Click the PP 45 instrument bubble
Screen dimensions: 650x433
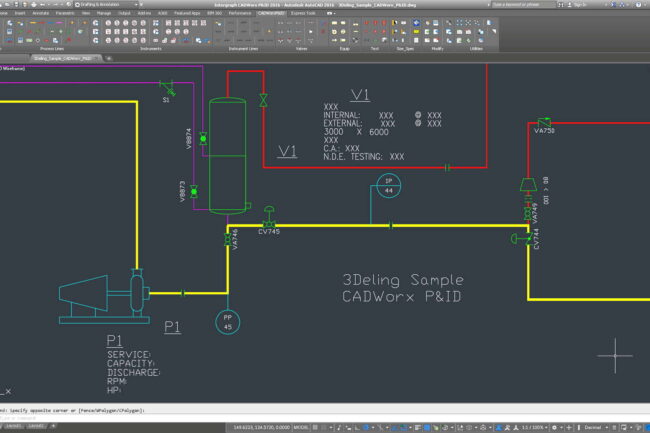coord(227,321)
